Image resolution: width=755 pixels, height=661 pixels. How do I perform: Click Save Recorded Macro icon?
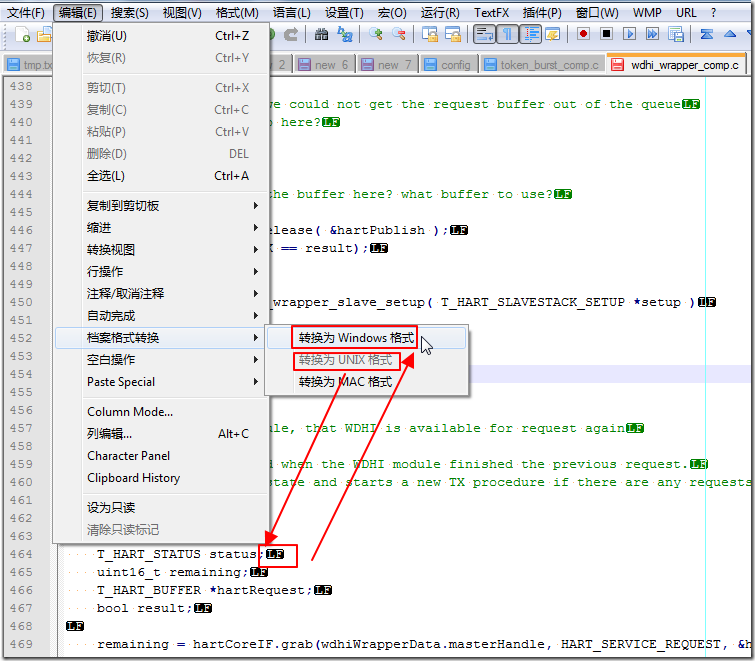point(676,34)
